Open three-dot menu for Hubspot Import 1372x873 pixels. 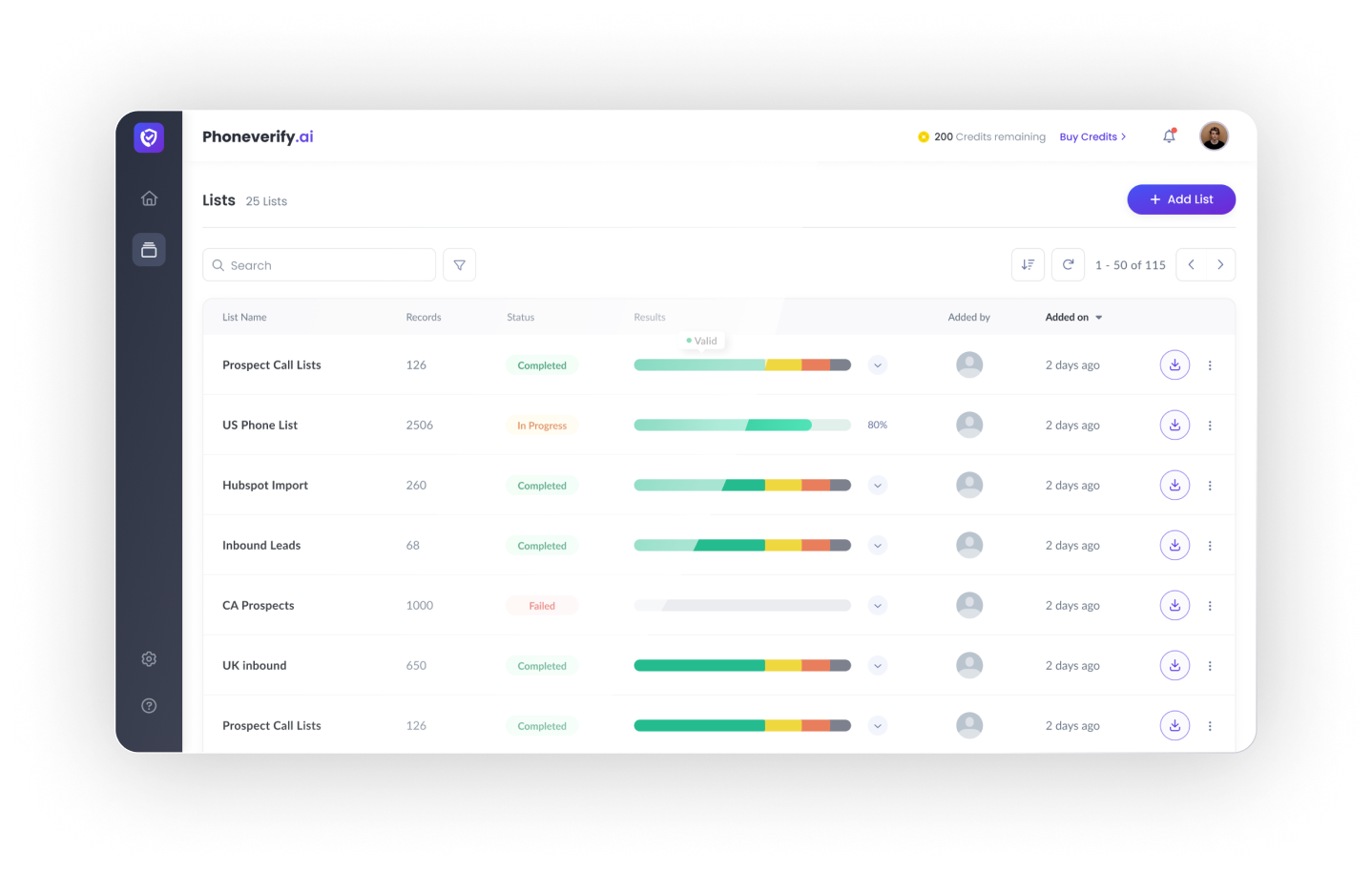1210,486
